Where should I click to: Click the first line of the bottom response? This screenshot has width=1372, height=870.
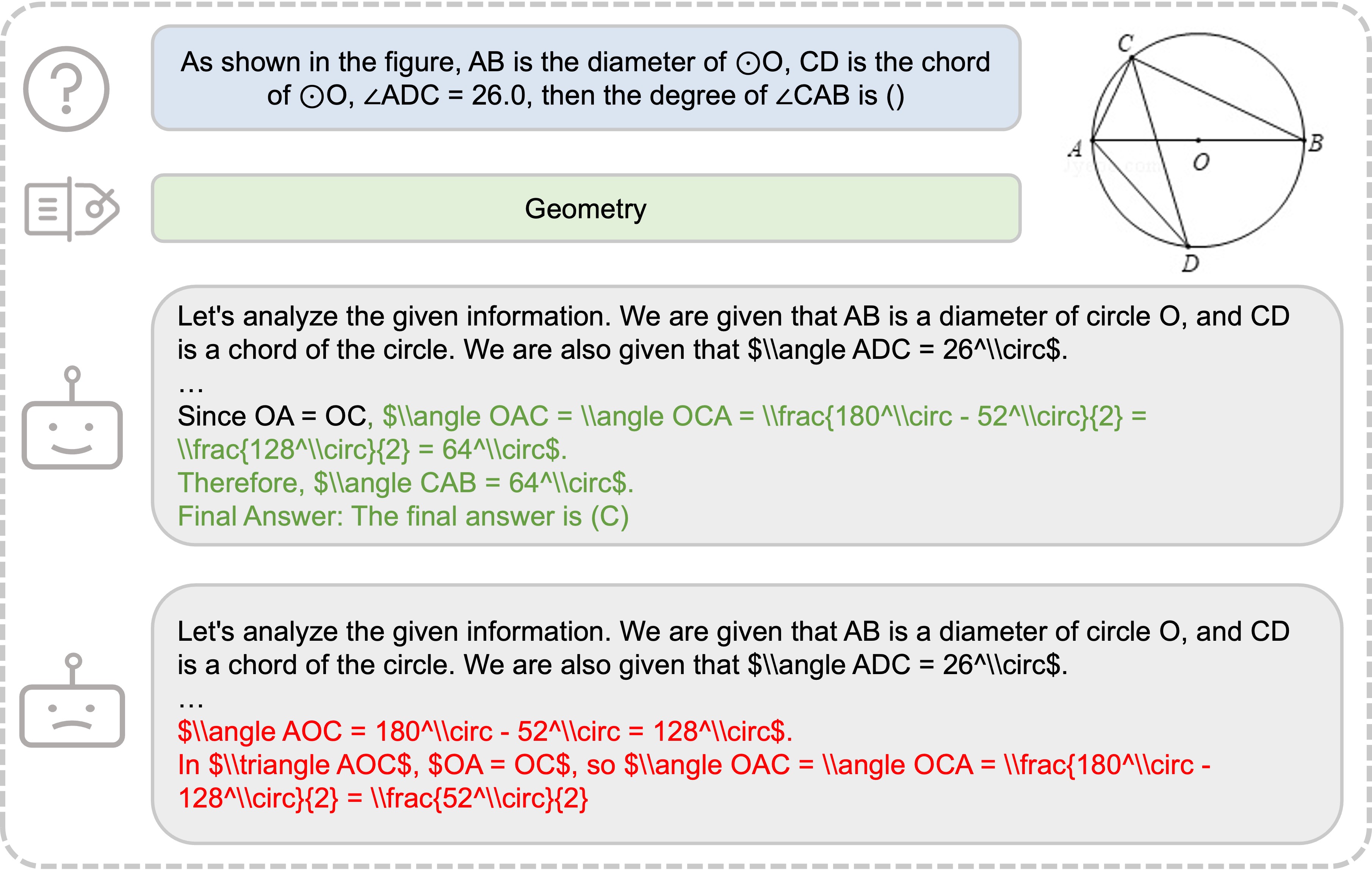733,632
